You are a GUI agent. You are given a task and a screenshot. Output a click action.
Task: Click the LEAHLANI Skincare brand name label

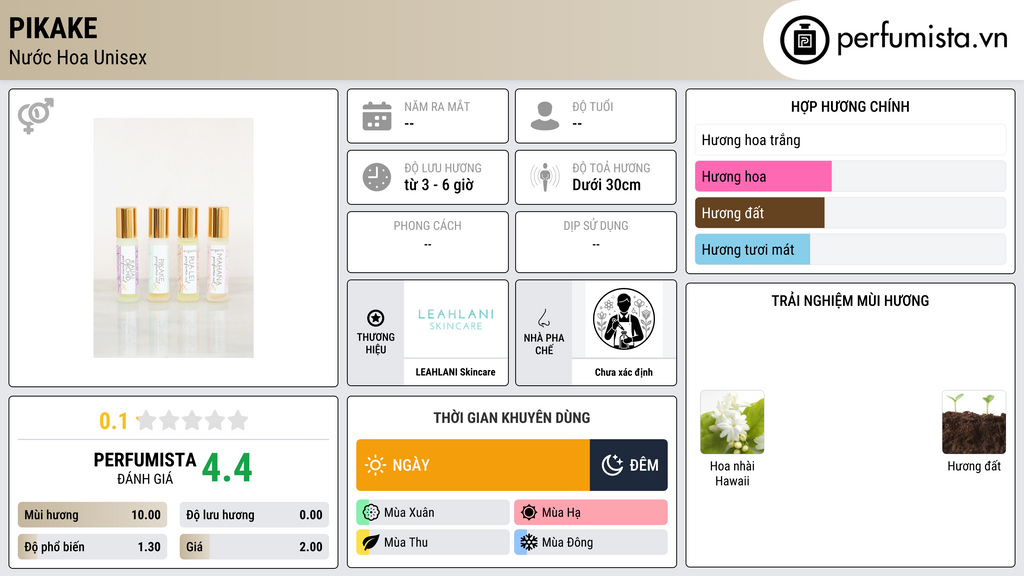point(455,372)
